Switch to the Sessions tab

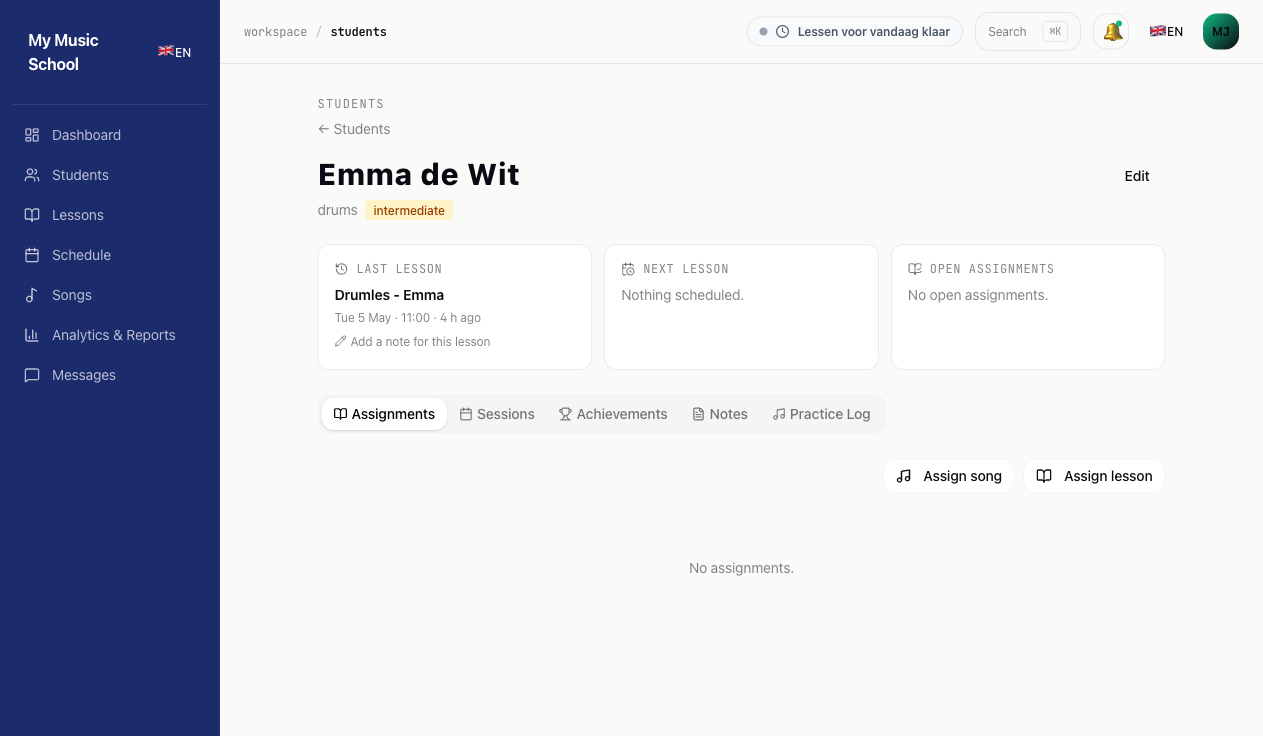(x=497, y=414)
